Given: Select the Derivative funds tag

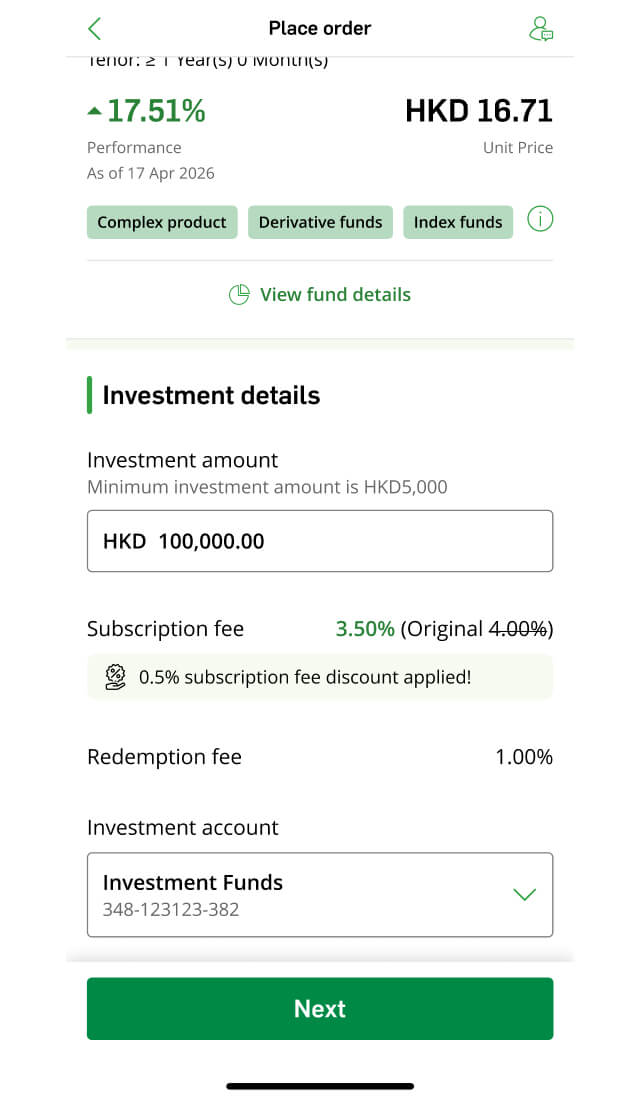Looking at the screenshot, I should (x=320, y=222).
